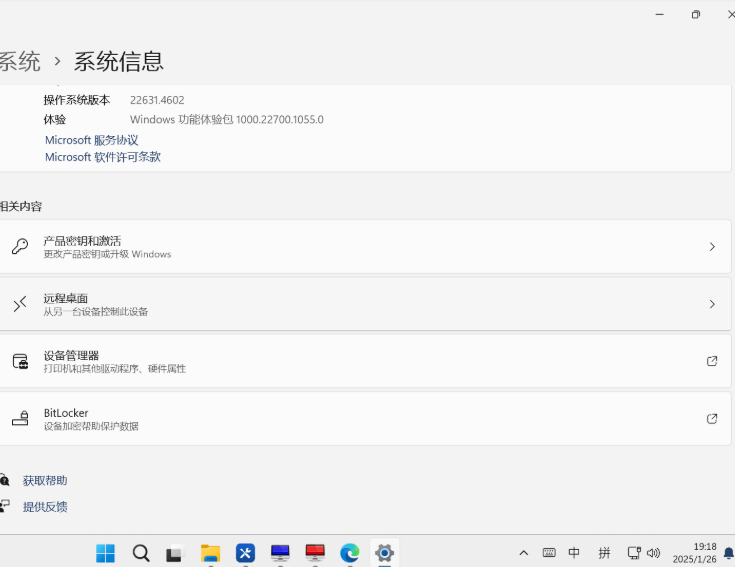Screen dimensions: 735x567
Task: Select the 从另一台设备控制此设备 subtitle
Action: click(96, 312)
